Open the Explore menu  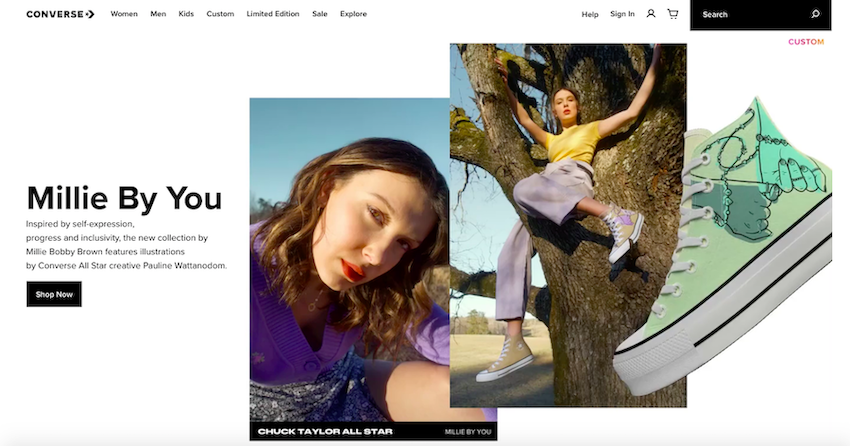click(353, 14)
